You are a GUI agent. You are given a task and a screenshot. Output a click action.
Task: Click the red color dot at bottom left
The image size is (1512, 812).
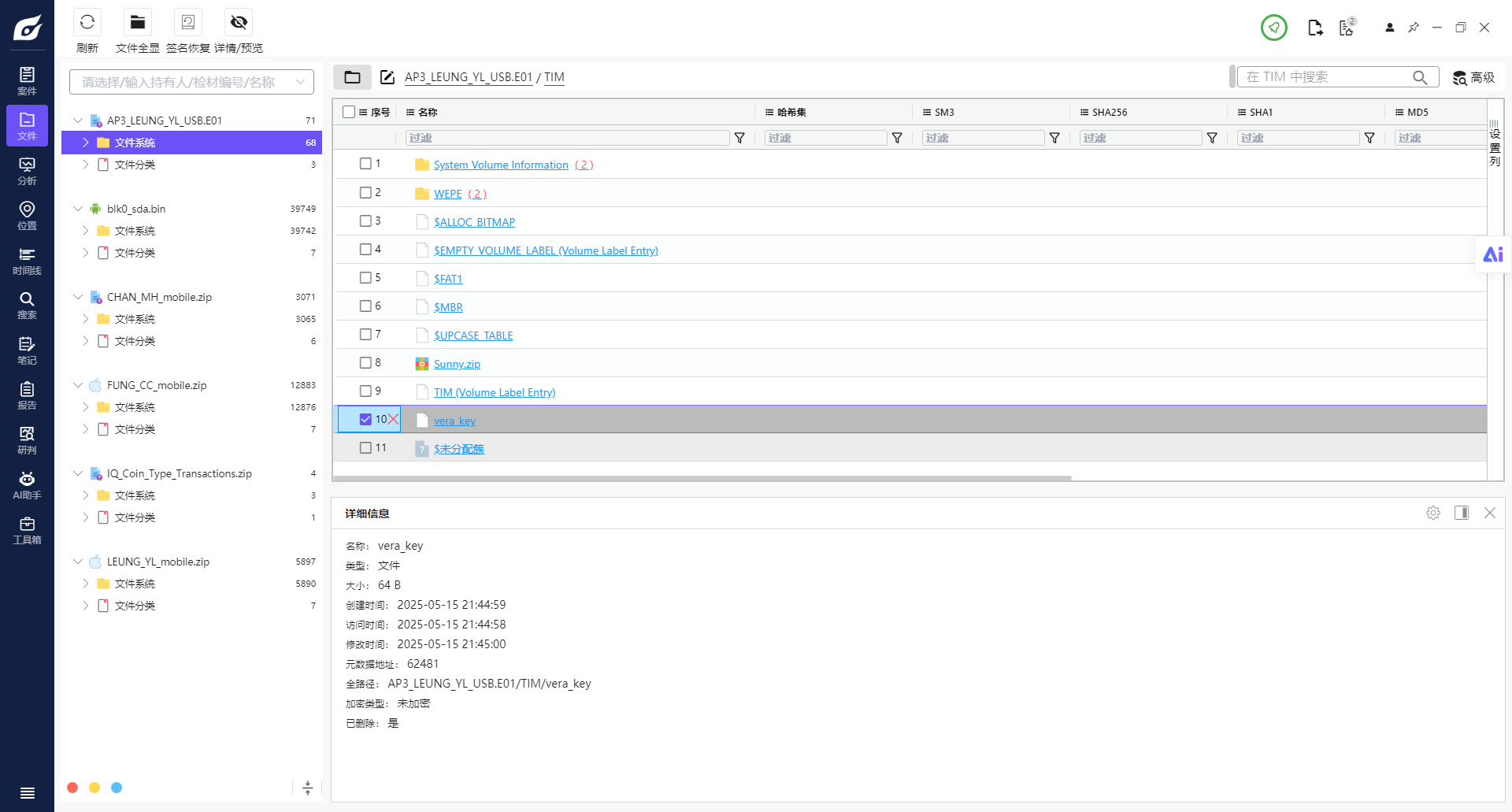pyautogui.click(x=72, y=788)
